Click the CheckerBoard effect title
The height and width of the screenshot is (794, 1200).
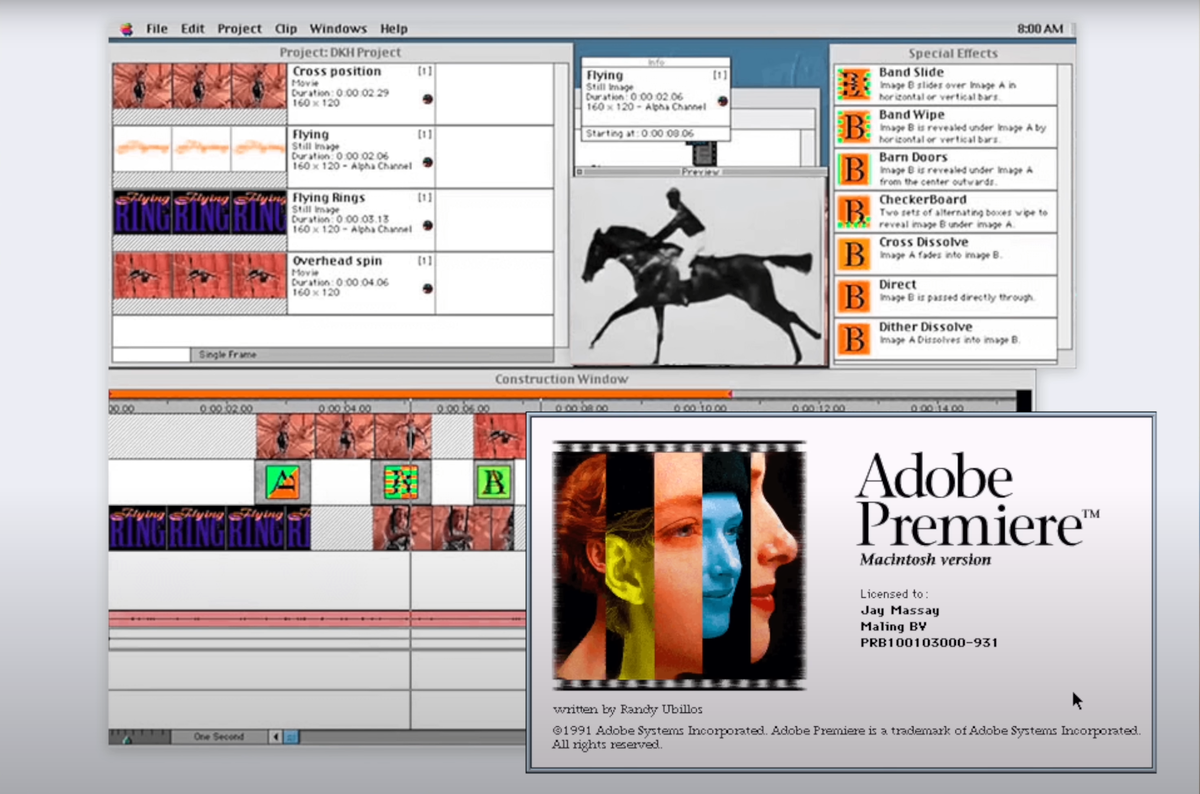coord(923,200)
